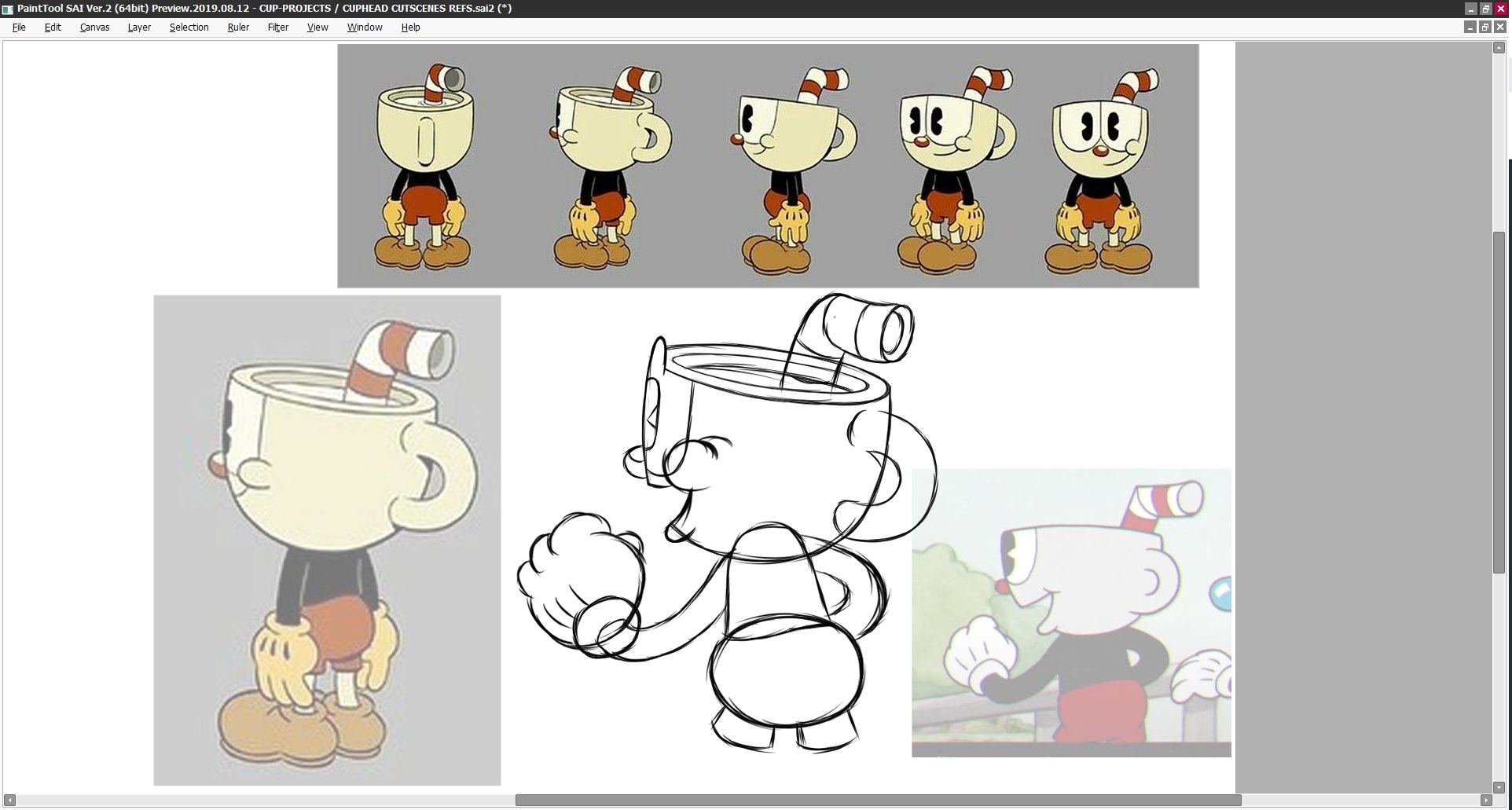Click the Cuphead cutscene screenshot reference
Image resolution: width=1512 pixels, height=810 pixels.
pos(1071,613)
